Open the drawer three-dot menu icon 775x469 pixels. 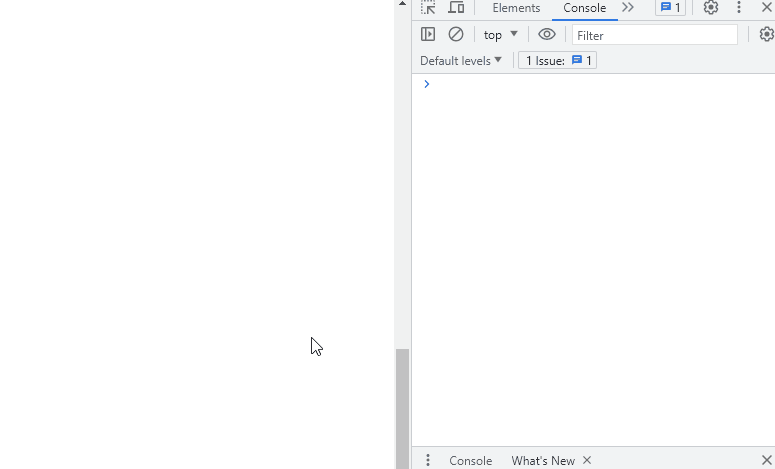tap(428, 460)
